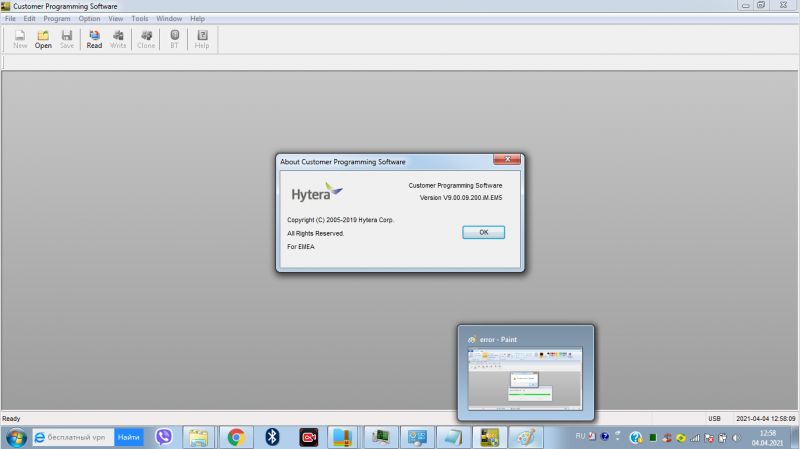Open the remote desktop monitor taskbar icon
The image size is (800, 449).
[417, 437]
